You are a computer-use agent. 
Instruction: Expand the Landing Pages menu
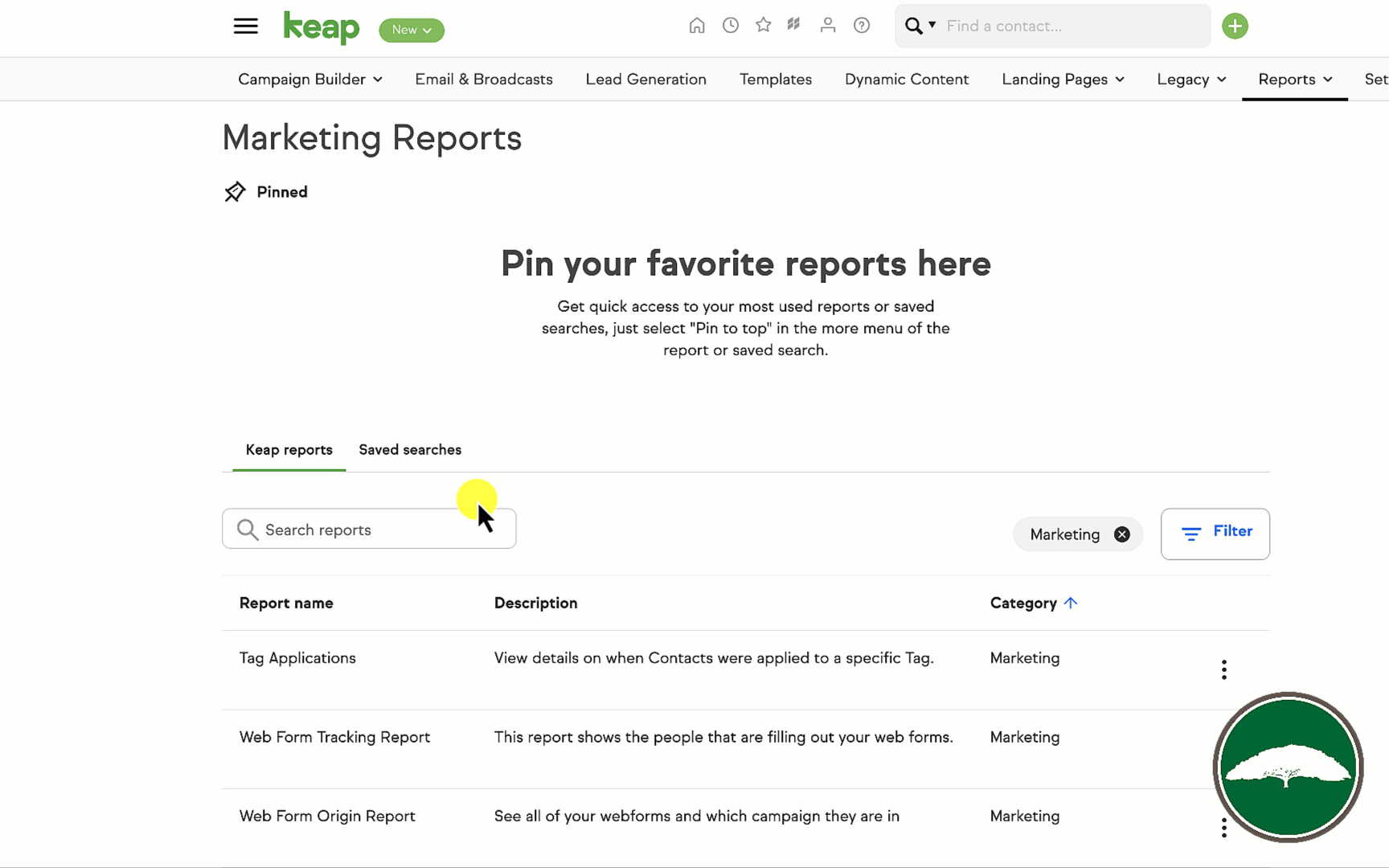tap(1062, 80)
